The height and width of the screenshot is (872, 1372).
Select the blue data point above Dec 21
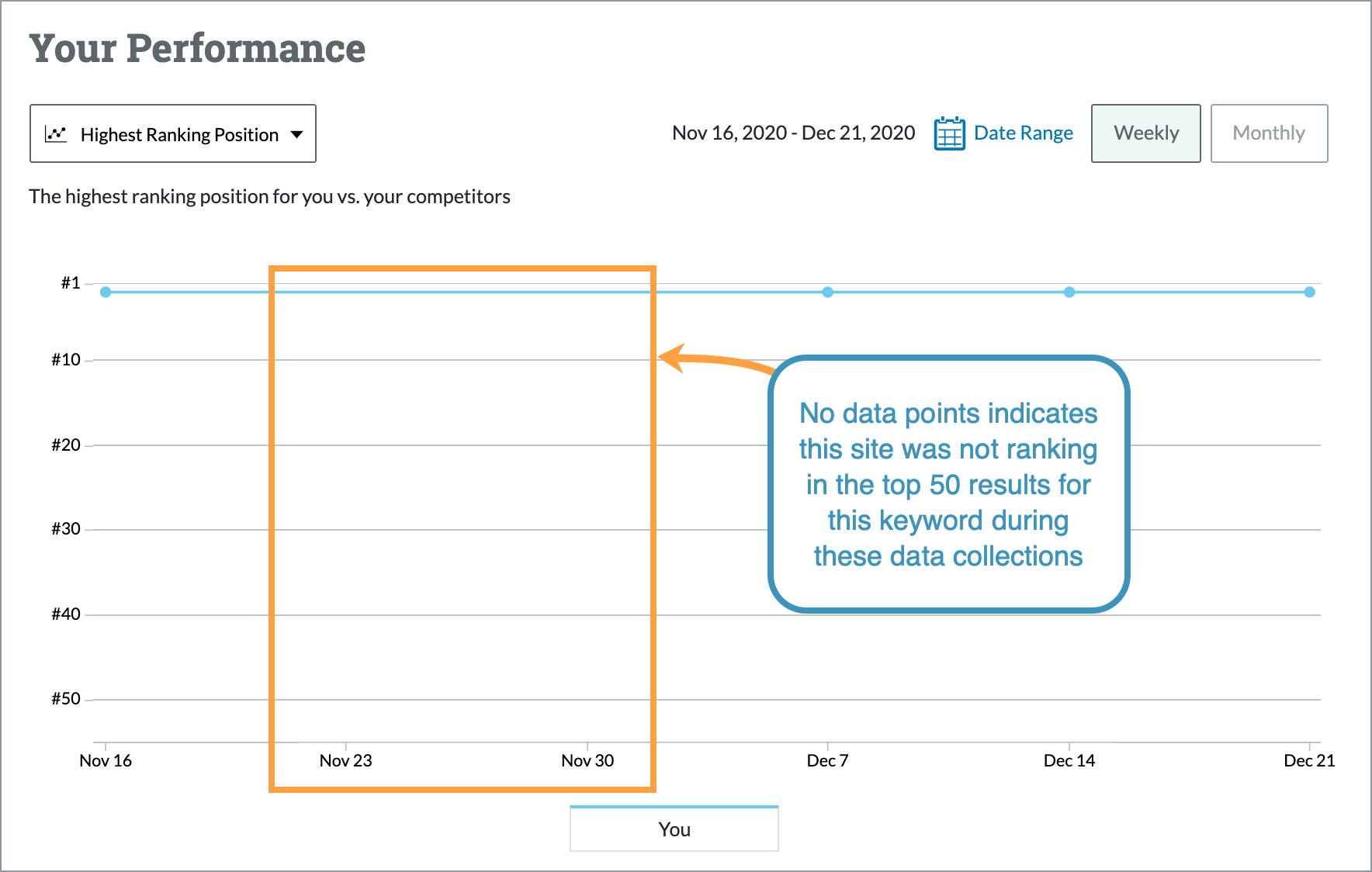[1310, 292]
